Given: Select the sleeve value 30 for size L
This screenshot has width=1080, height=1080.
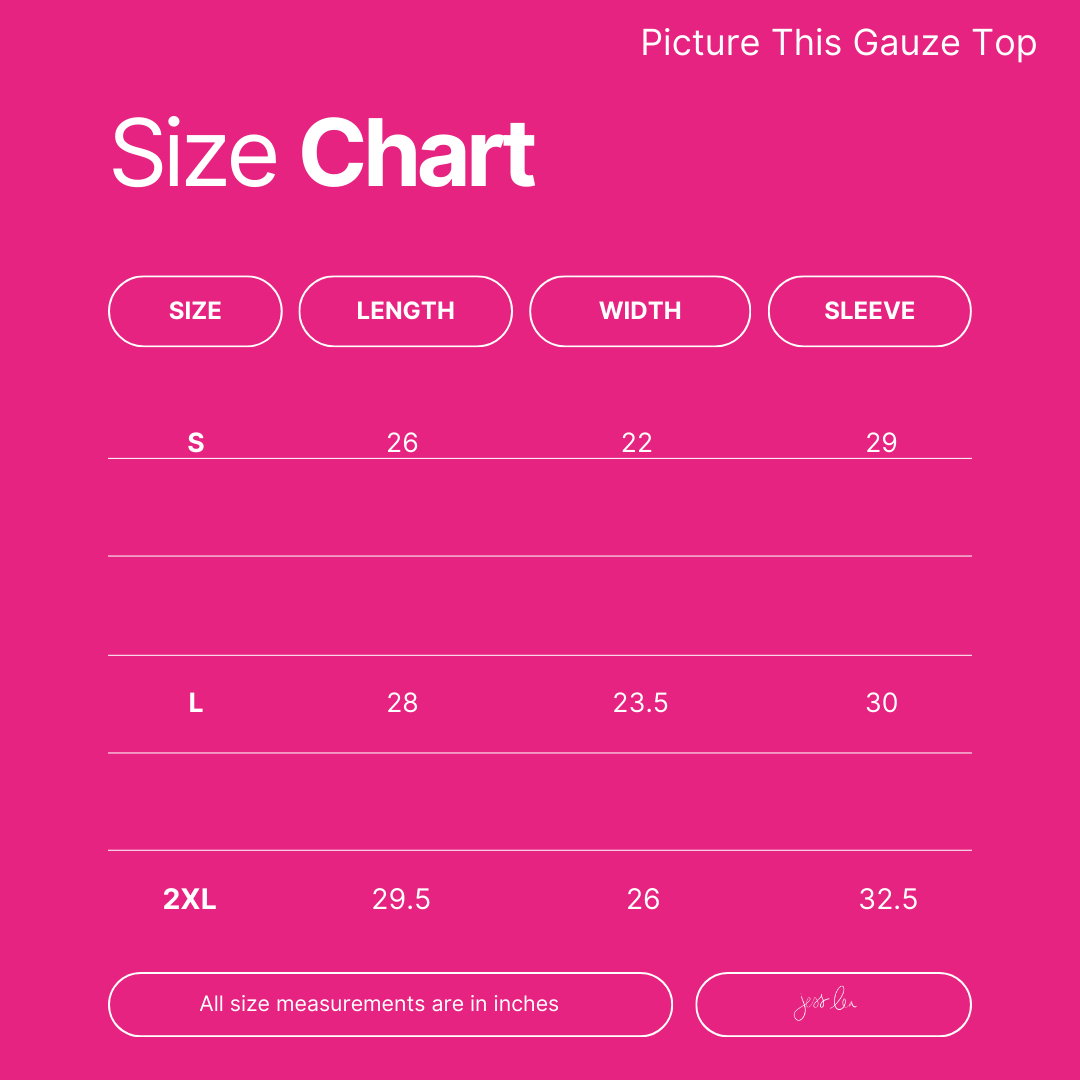Looking at the screenshot, I should pos(882,703).
